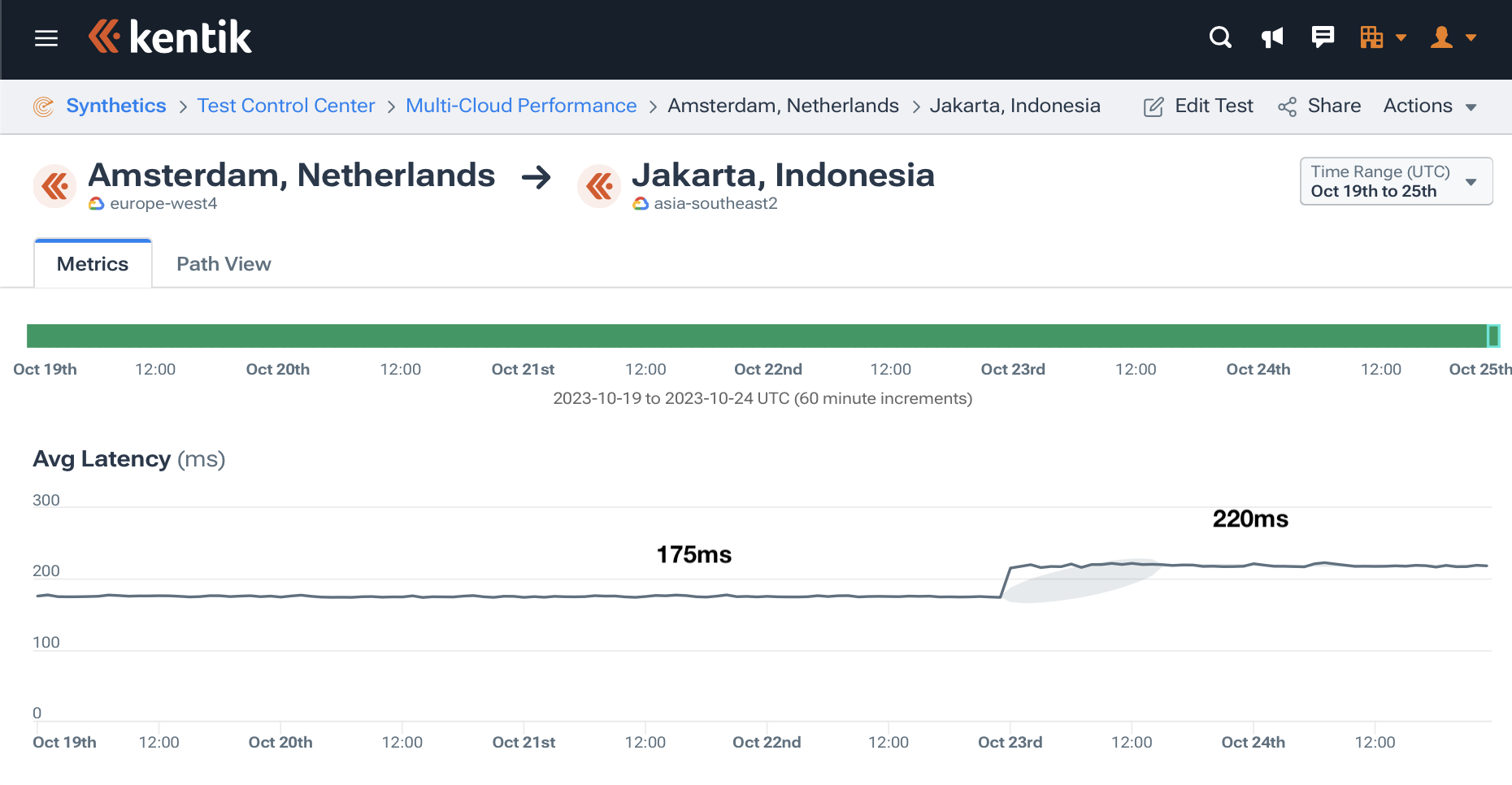The width and height of the screenshot is (1512, 785).
Task: Click the Amsterdam agent Kentik icon
Action: coord(55,186)
